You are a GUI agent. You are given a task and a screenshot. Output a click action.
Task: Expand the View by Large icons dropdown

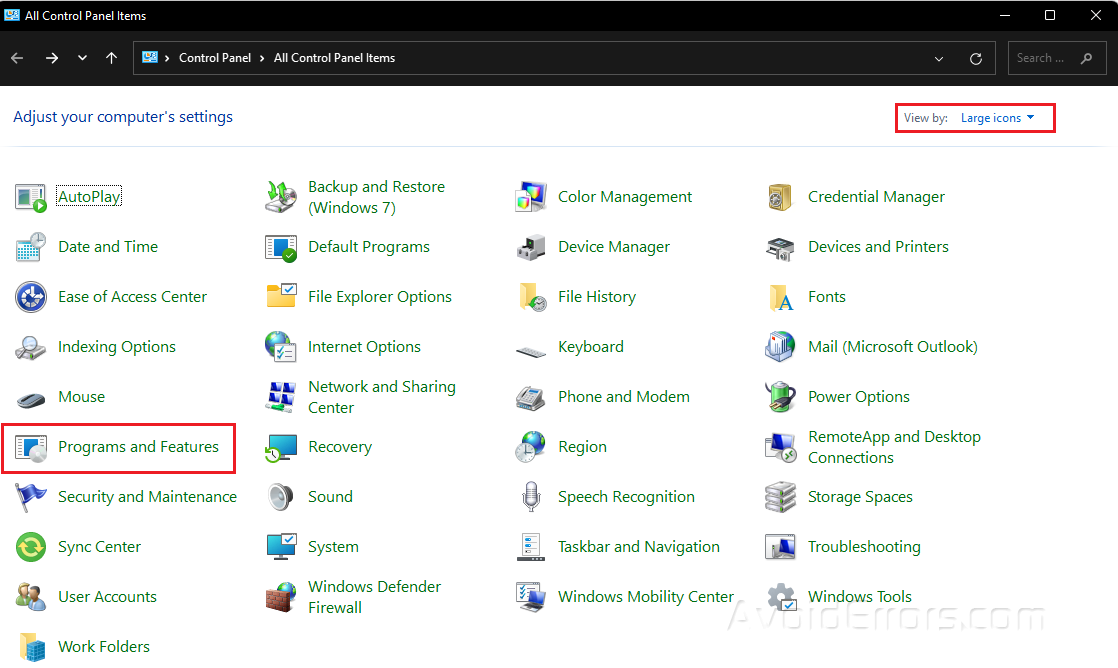pyautogui.click(x=996, y=118)
